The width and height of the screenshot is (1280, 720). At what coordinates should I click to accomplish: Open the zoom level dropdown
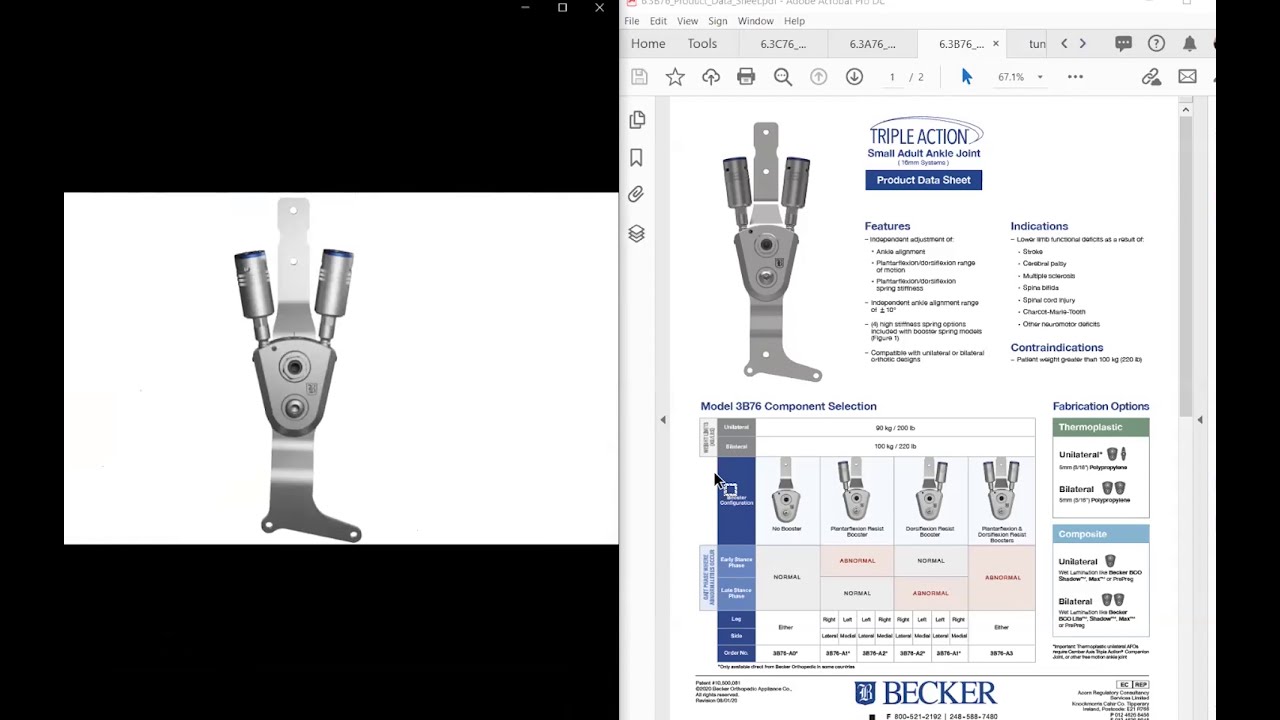pos(1039,77)
